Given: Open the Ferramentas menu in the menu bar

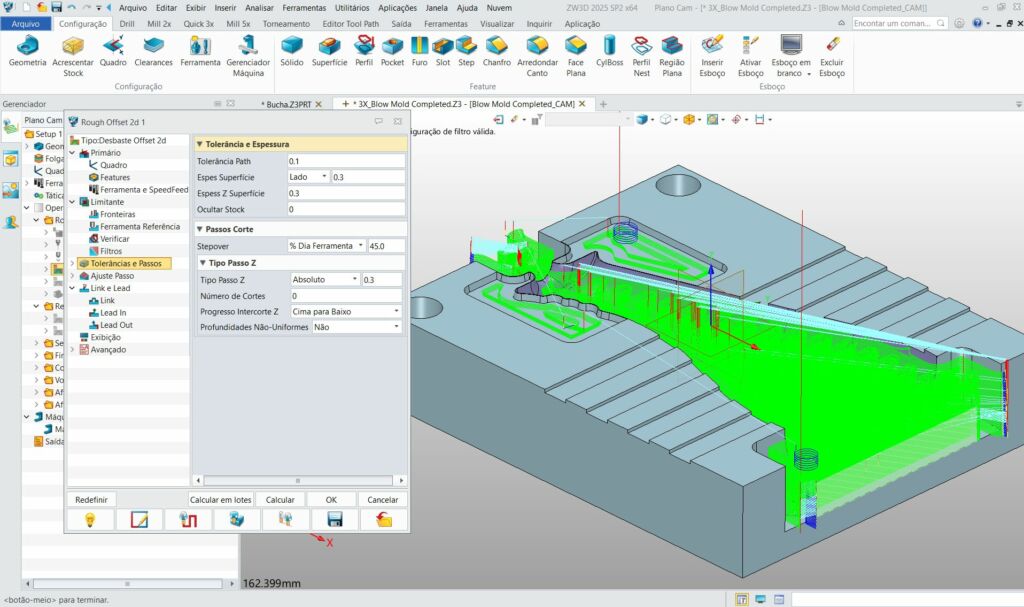Looking at the screenshot, I should pyautogui.click(x=304, y=8).
